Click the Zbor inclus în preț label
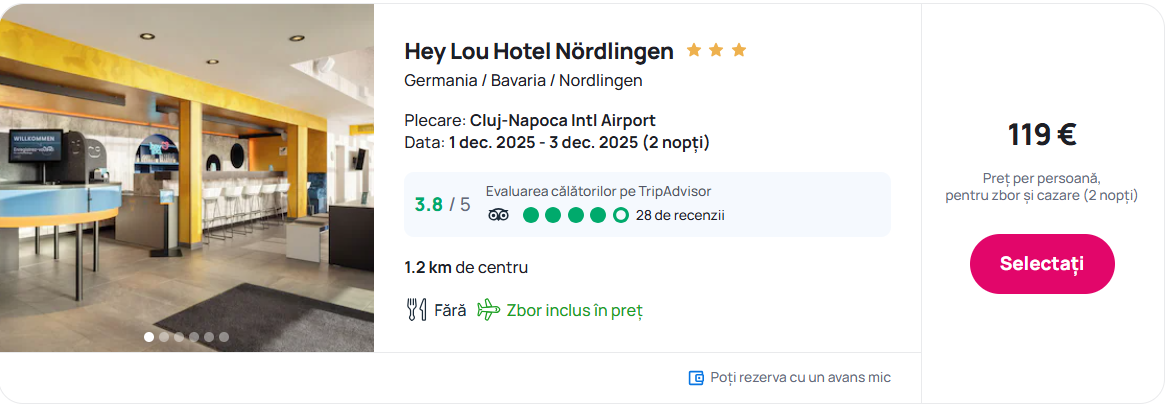1169x406 pixels. click(x=574, y=310)
